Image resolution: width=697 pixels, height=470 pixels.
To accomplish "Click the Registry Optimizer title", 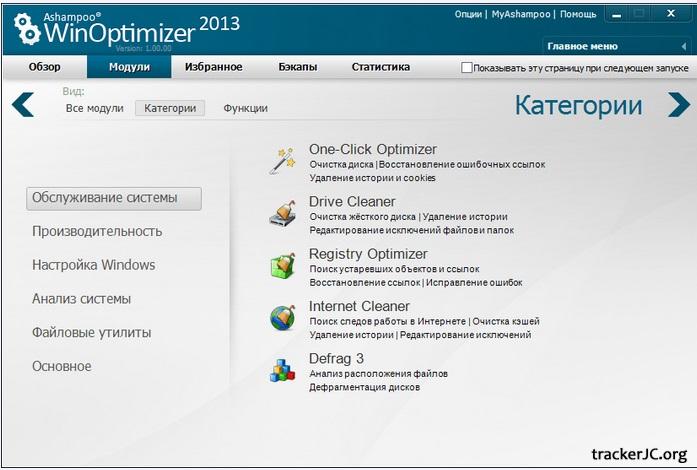I will pos(368,254).
